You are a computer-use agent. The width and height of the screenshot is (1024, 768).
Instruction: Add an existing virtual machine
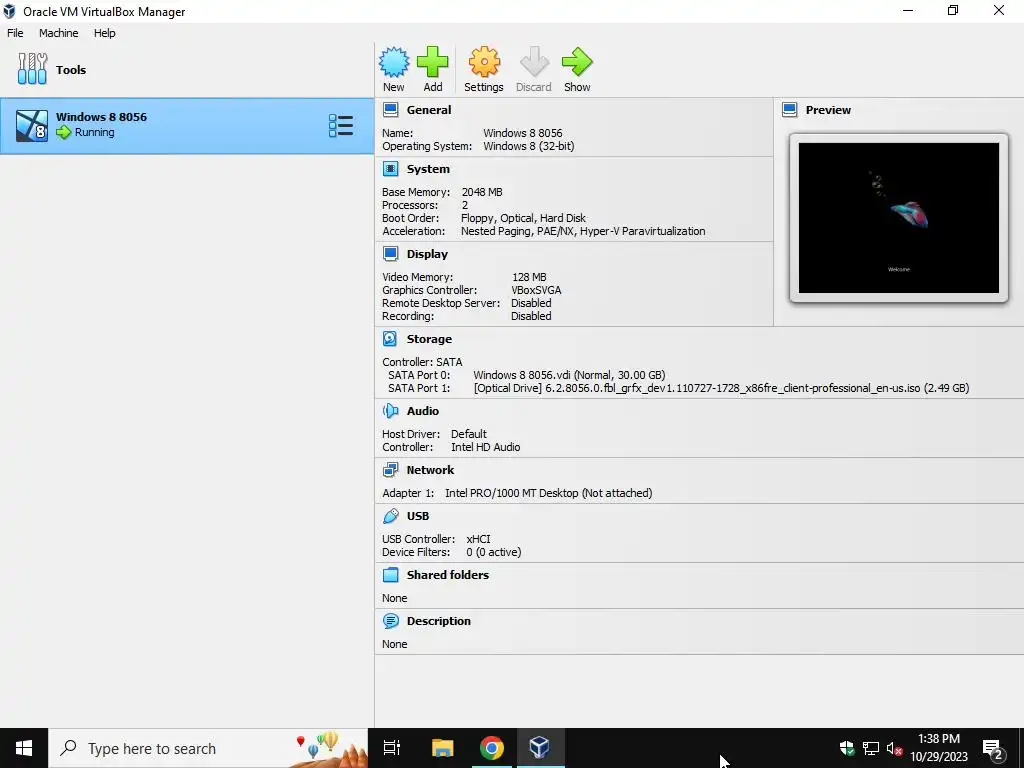click(432, 63)
